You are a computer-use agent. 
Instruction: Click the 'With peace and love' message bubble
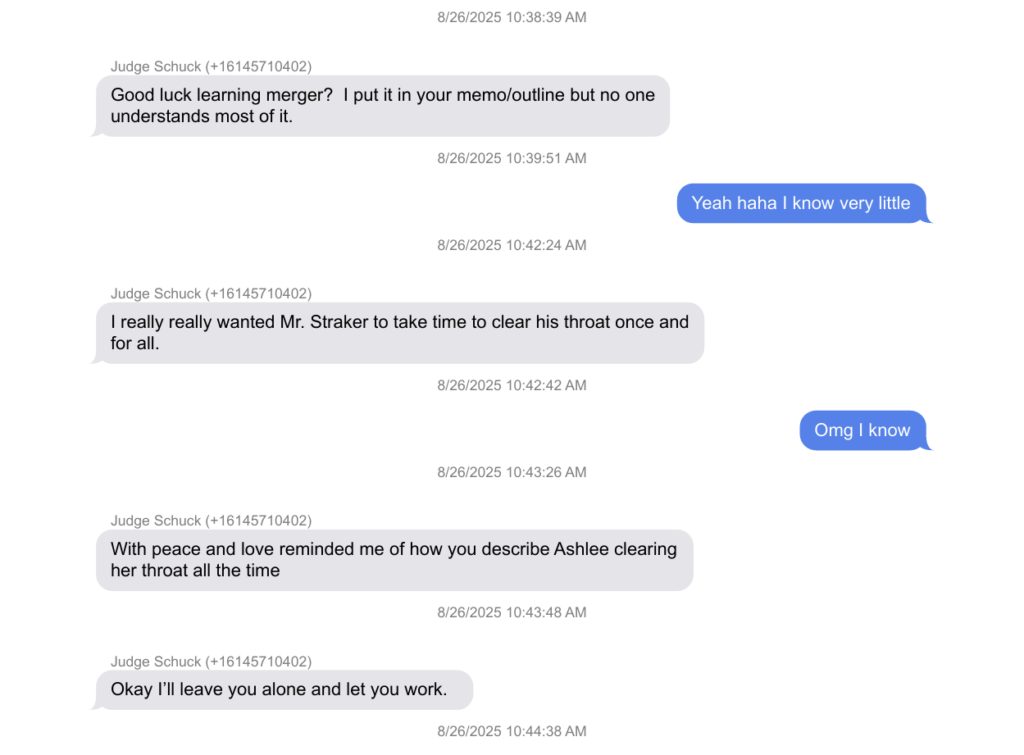click(x=394, y=560)
